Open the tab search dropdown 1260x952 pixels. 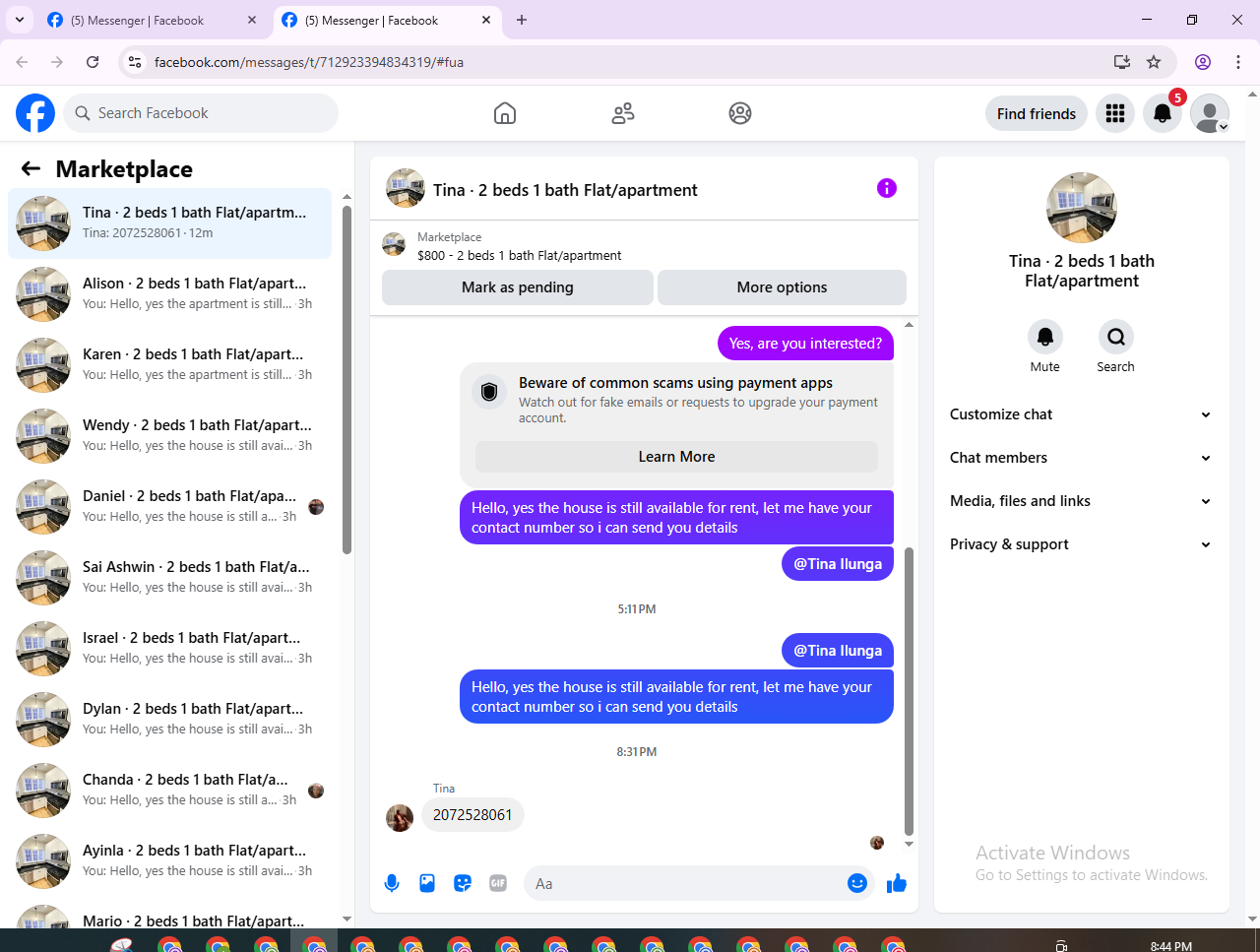tap(20, 20)
